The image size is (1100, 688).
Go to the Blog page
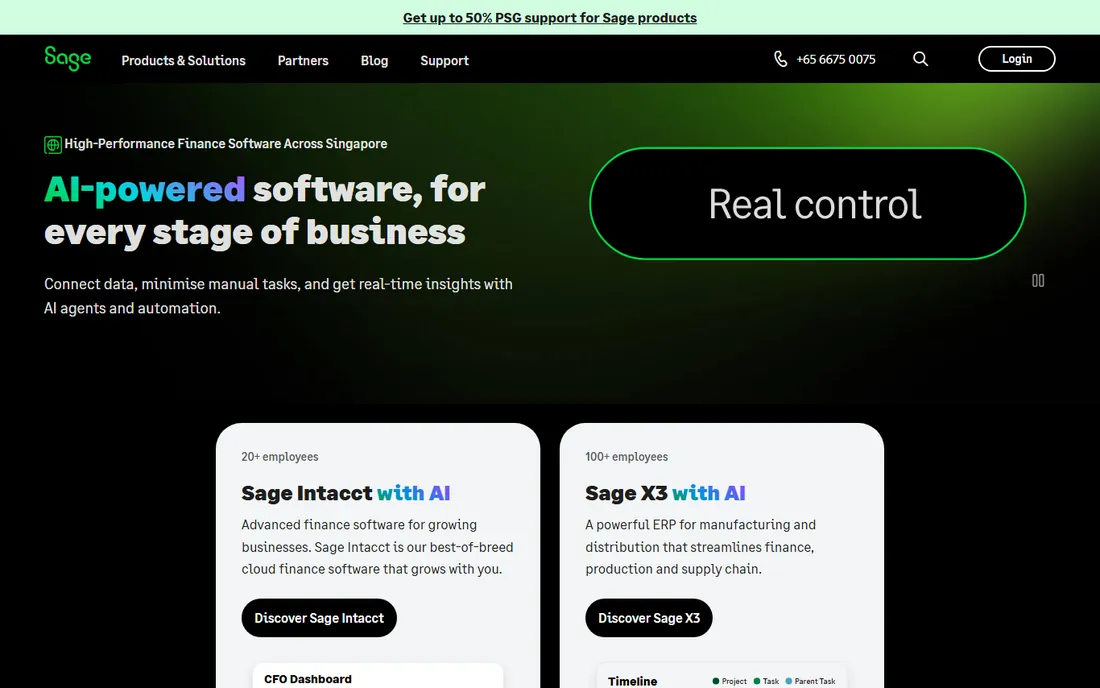point(375,60)
